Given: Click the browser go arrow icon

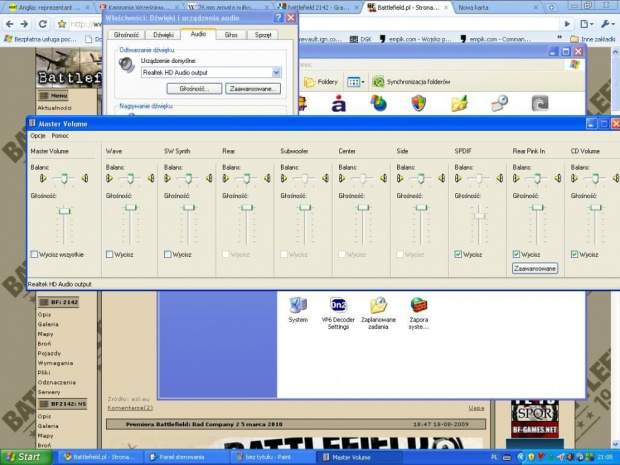Looking at the screenshot, I should [567, 24].
